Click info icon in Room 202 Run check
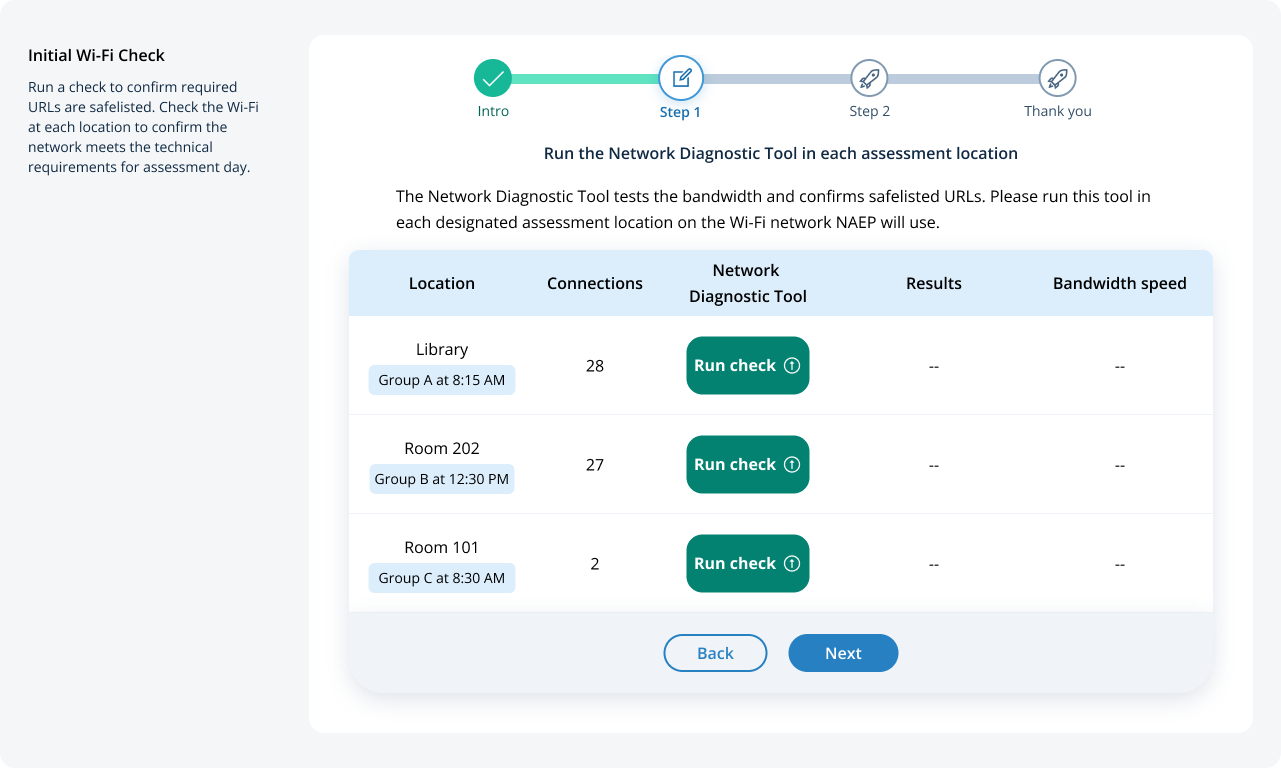The image size is (1281, 768). 792,465
